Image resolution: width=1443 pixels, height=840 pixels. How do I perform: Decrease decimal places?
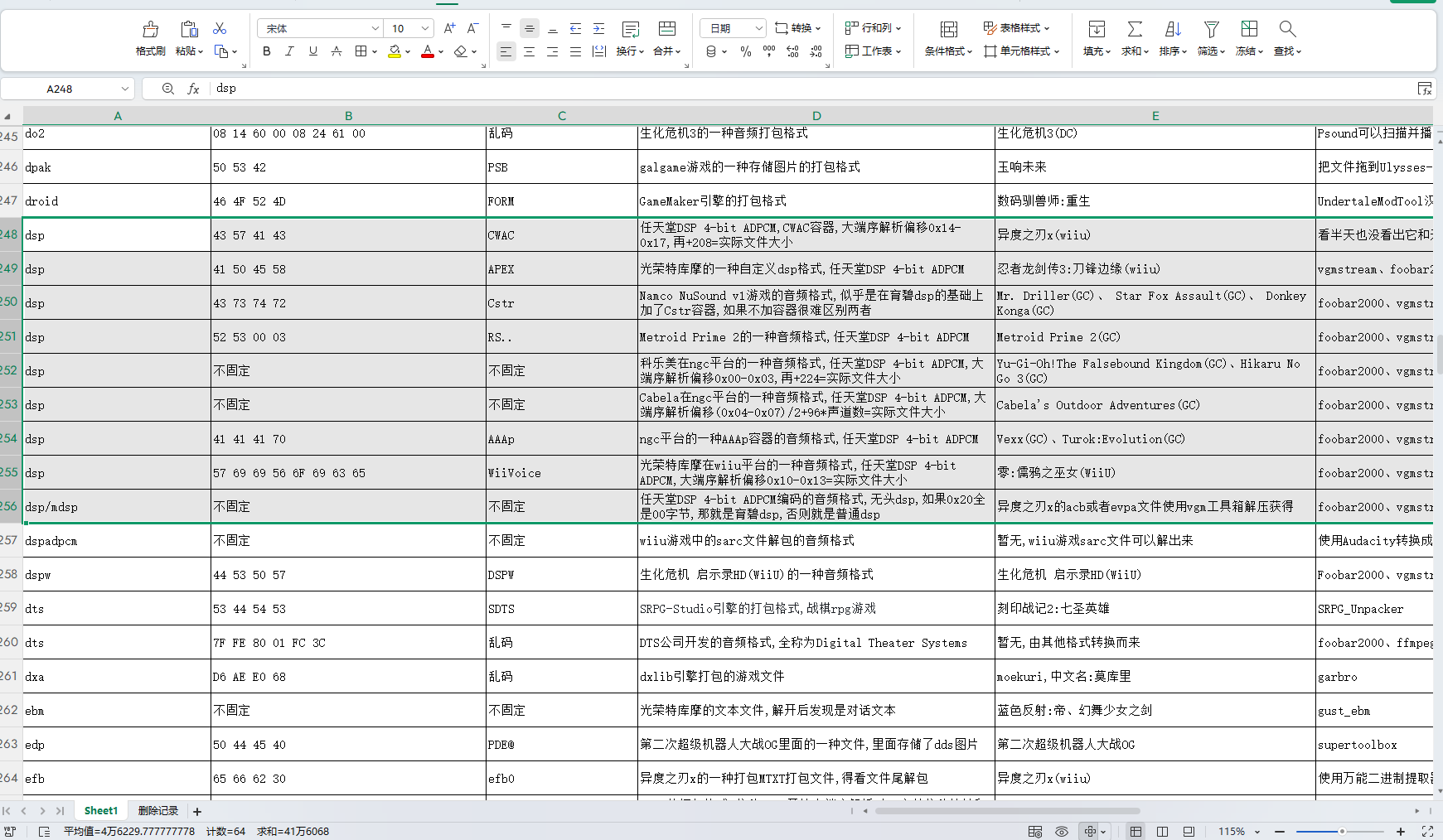click(x=816, y=51)
